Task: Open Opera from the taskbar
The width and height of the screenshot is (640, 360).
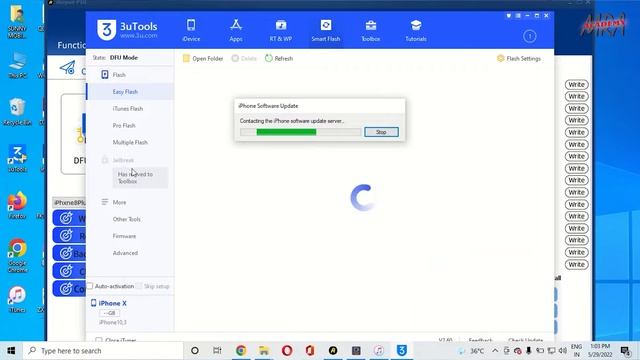Action: point(287,351)
